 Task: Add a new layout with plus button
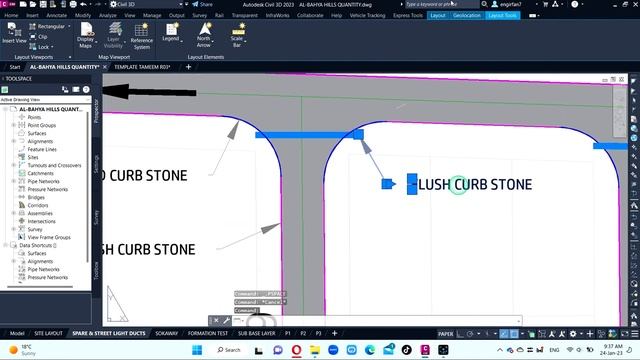[334, 333]
